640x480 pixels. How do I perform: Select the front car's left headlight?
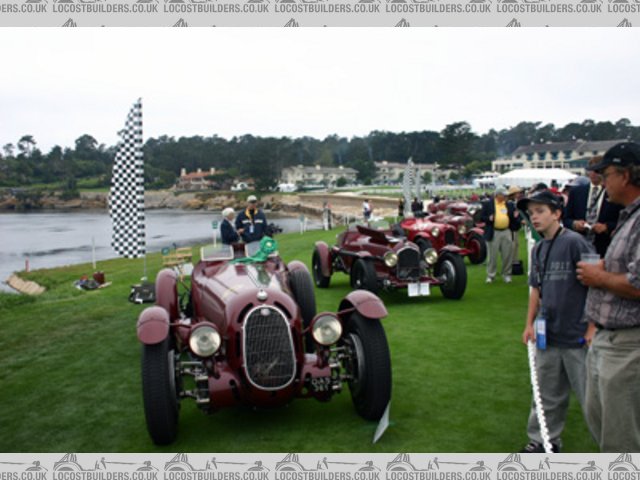tap(205, 340)
